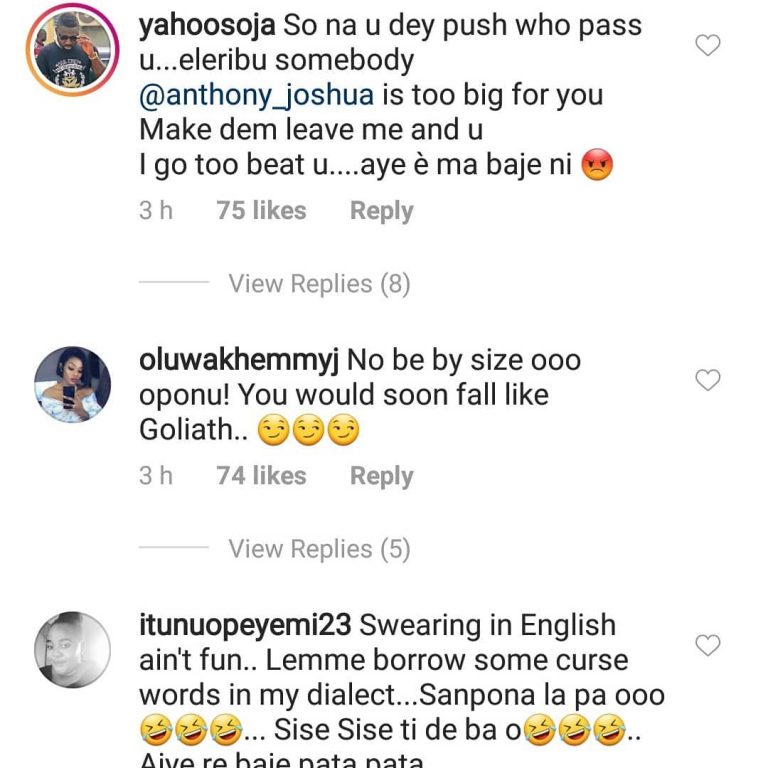Expand View Replies (5)
The image size is (768, 768).
pyautogui.click(x=319, y=549)
